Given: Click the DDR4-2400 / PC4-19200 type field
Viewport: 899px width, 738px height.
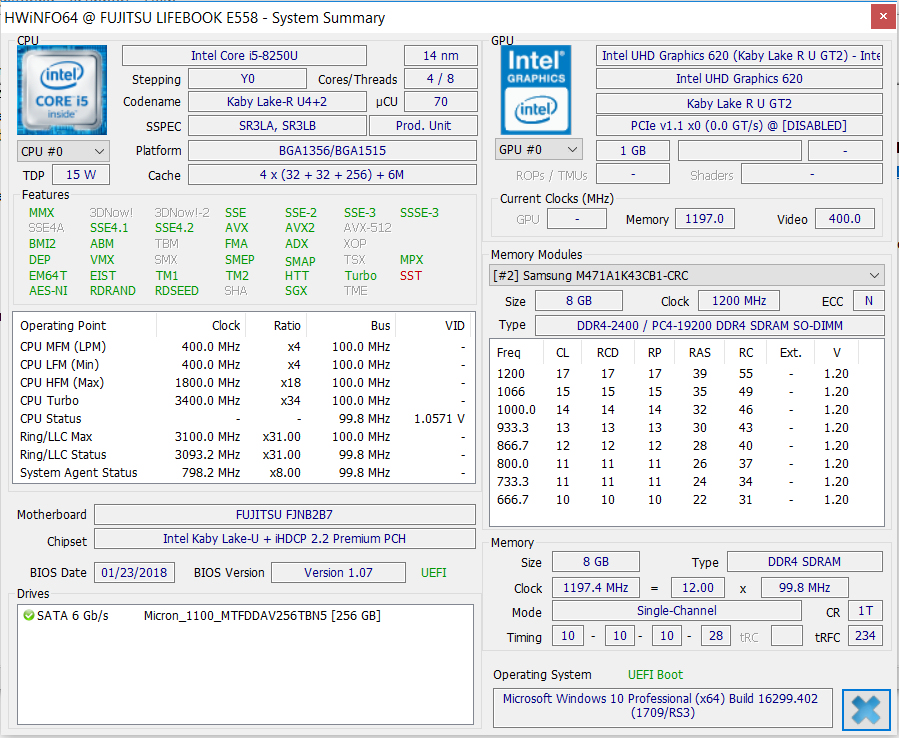Looking at the screenshot, I should 710,326.
